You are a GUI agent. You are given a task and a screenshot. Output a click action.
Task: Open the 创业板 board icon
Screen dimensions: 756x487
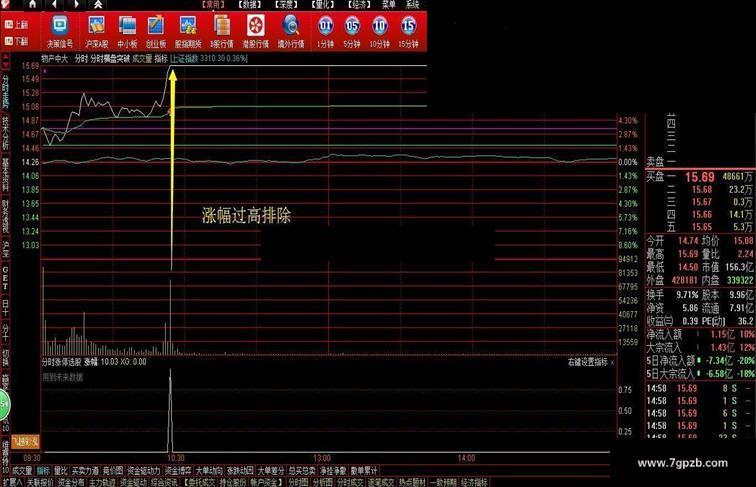156,32
